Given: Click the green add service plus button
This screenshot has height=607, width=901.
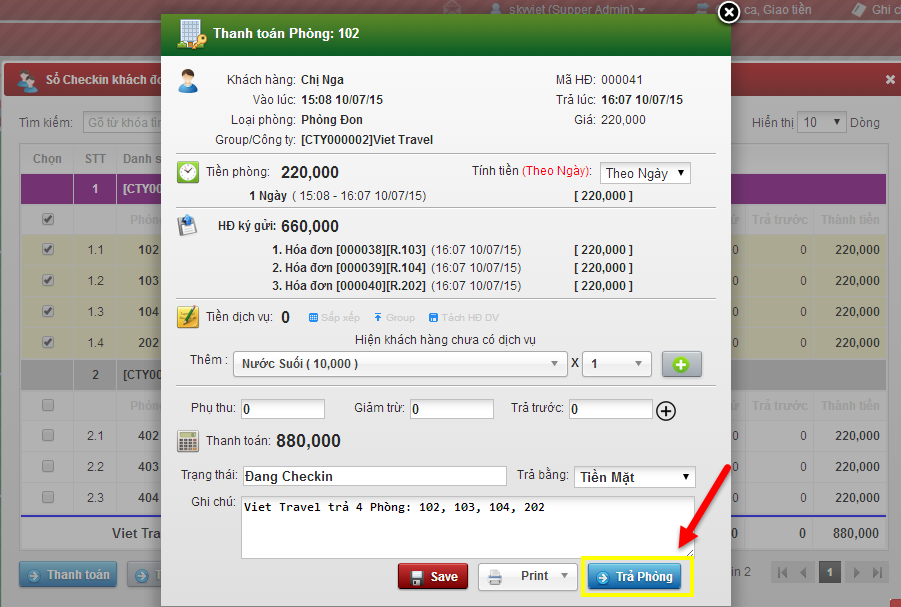Looking at the screenshot, I should point(682,364).
